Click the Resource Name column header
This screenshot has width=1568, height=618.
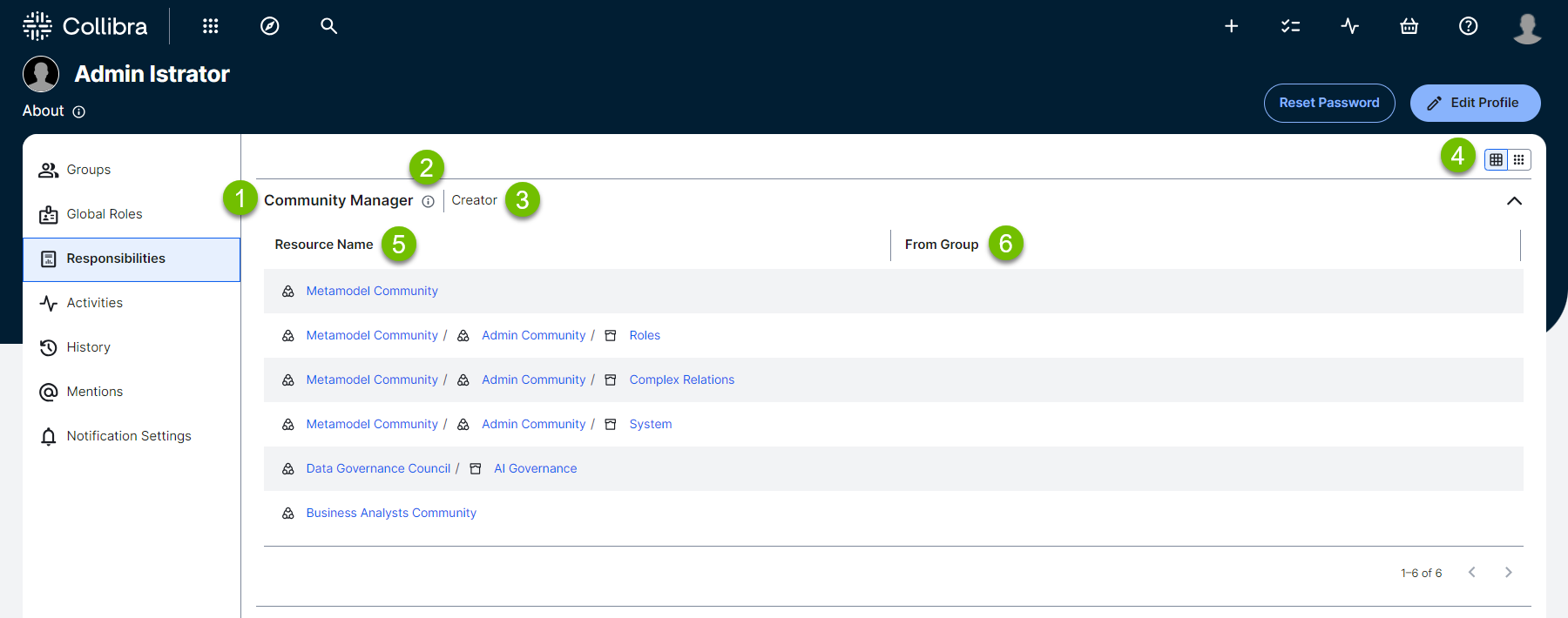pos(323,245)
